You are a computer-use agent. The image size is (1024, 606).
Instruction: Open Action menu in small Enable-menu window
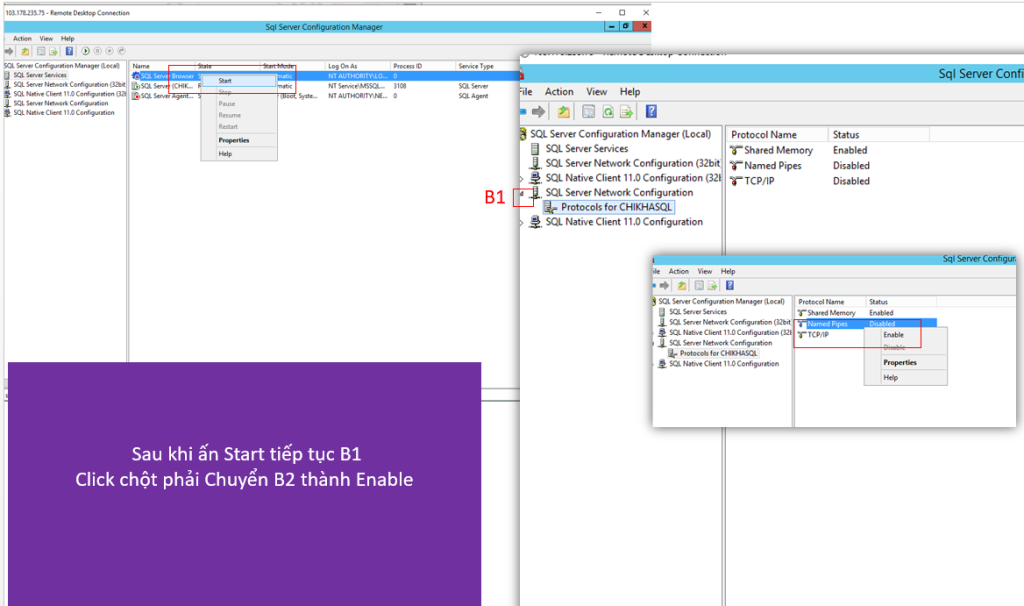[679, 271]
